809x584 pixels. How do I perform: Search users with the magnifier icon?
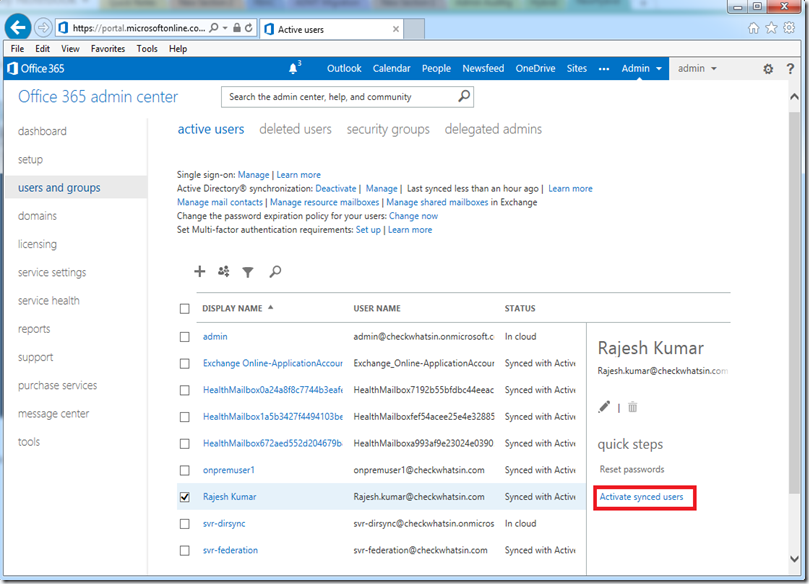tap(275, 271)
